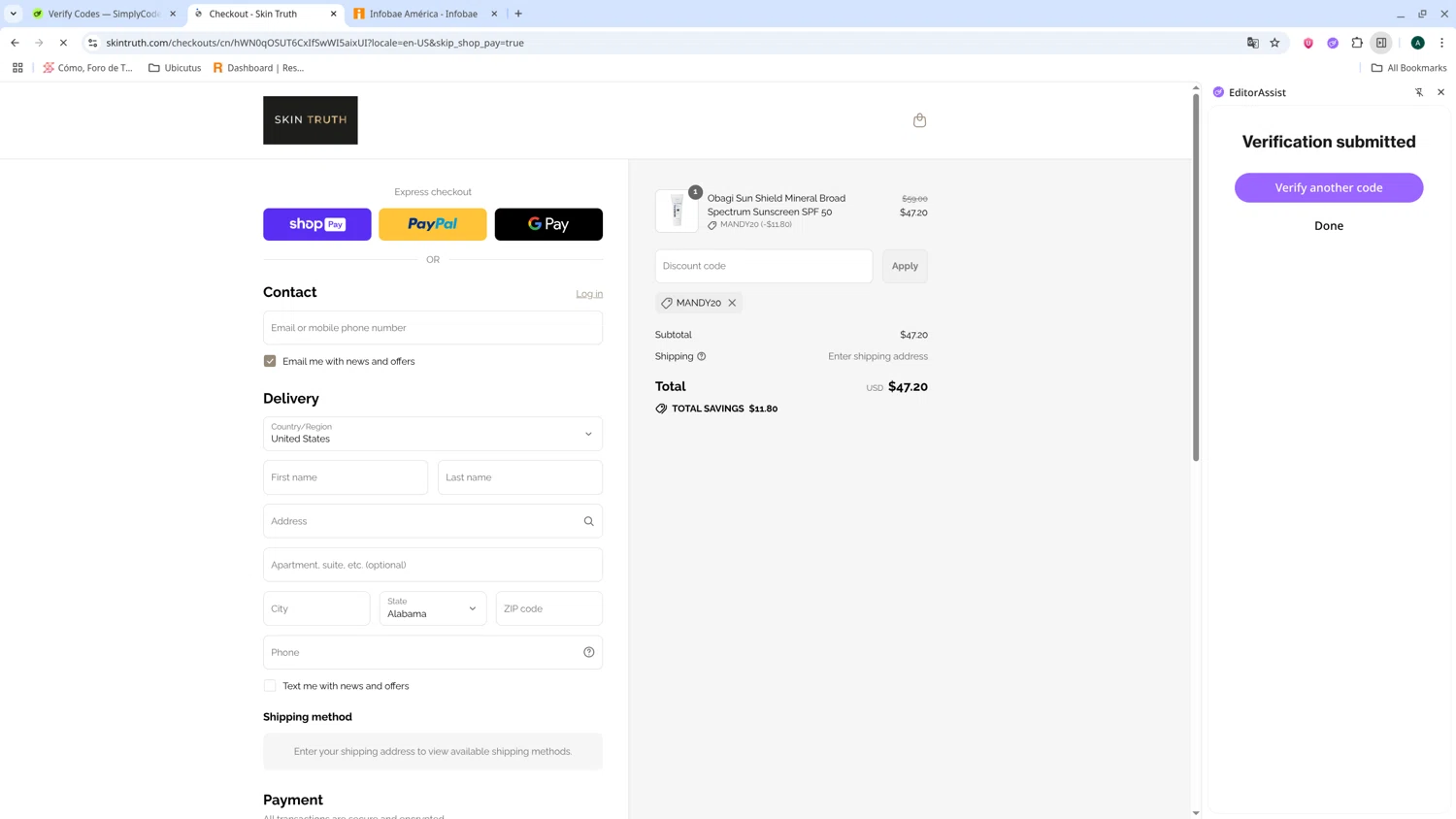Open the shopping cart bag icon
The width and height of the screenshot is (1456, 819).
pyautogui.click(x=919, y=120)
